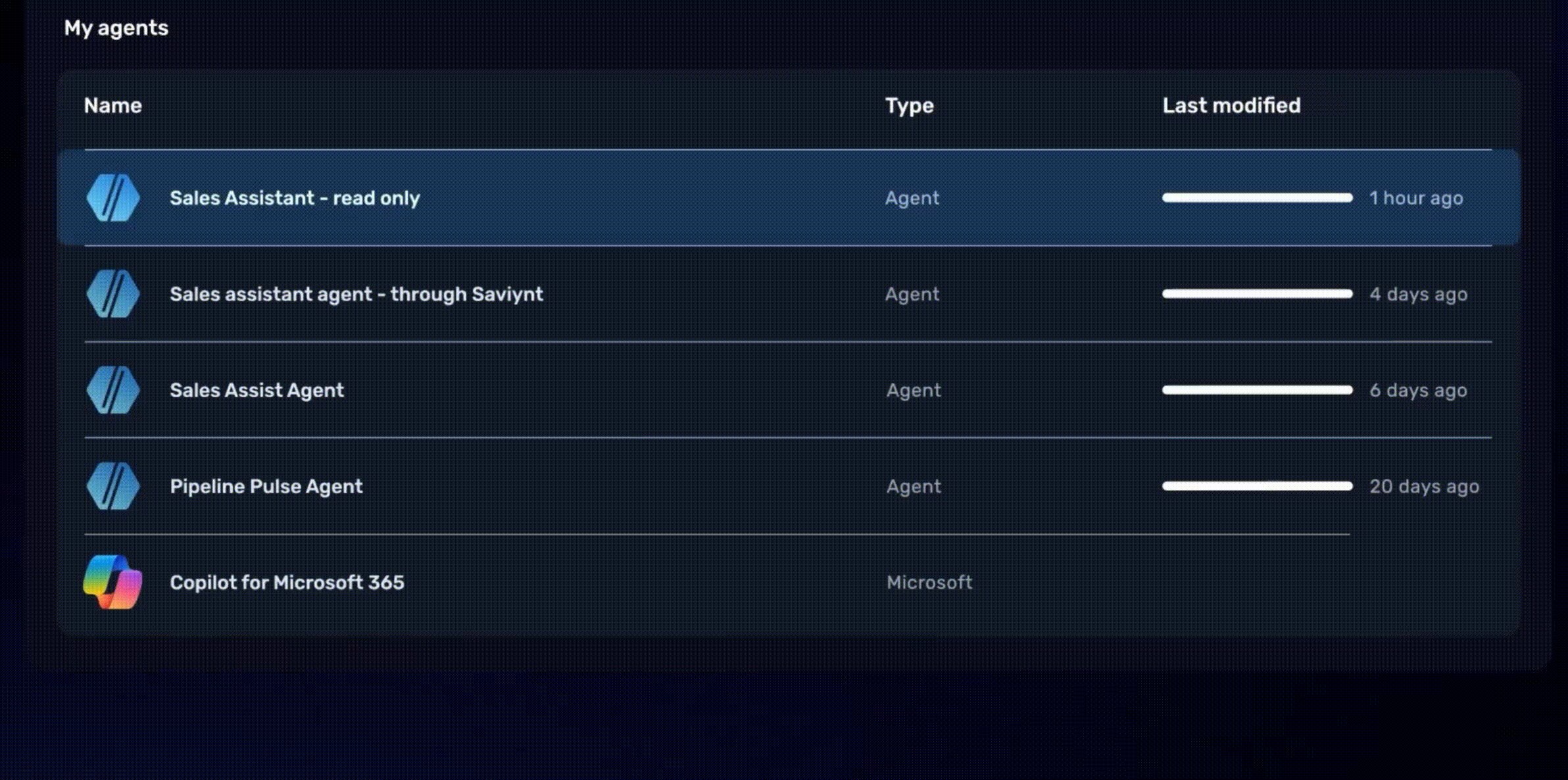
Task: Click the Sales assistant agent through Saviynt icon
Action: [113, 294]
